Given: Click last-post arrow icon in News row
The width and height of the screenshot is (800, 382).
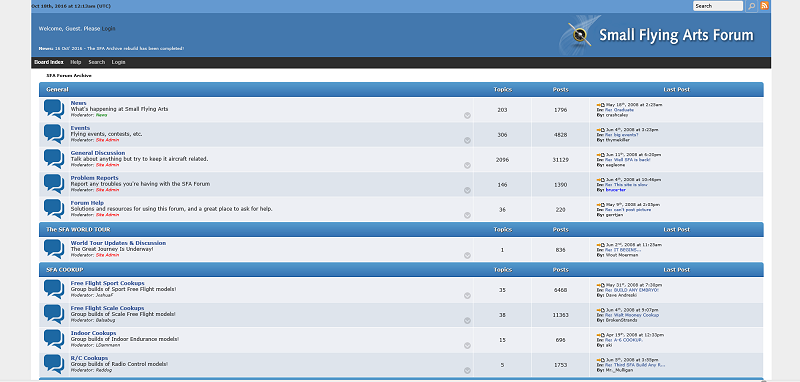Looking at the screenshot, I should (601, 105).
